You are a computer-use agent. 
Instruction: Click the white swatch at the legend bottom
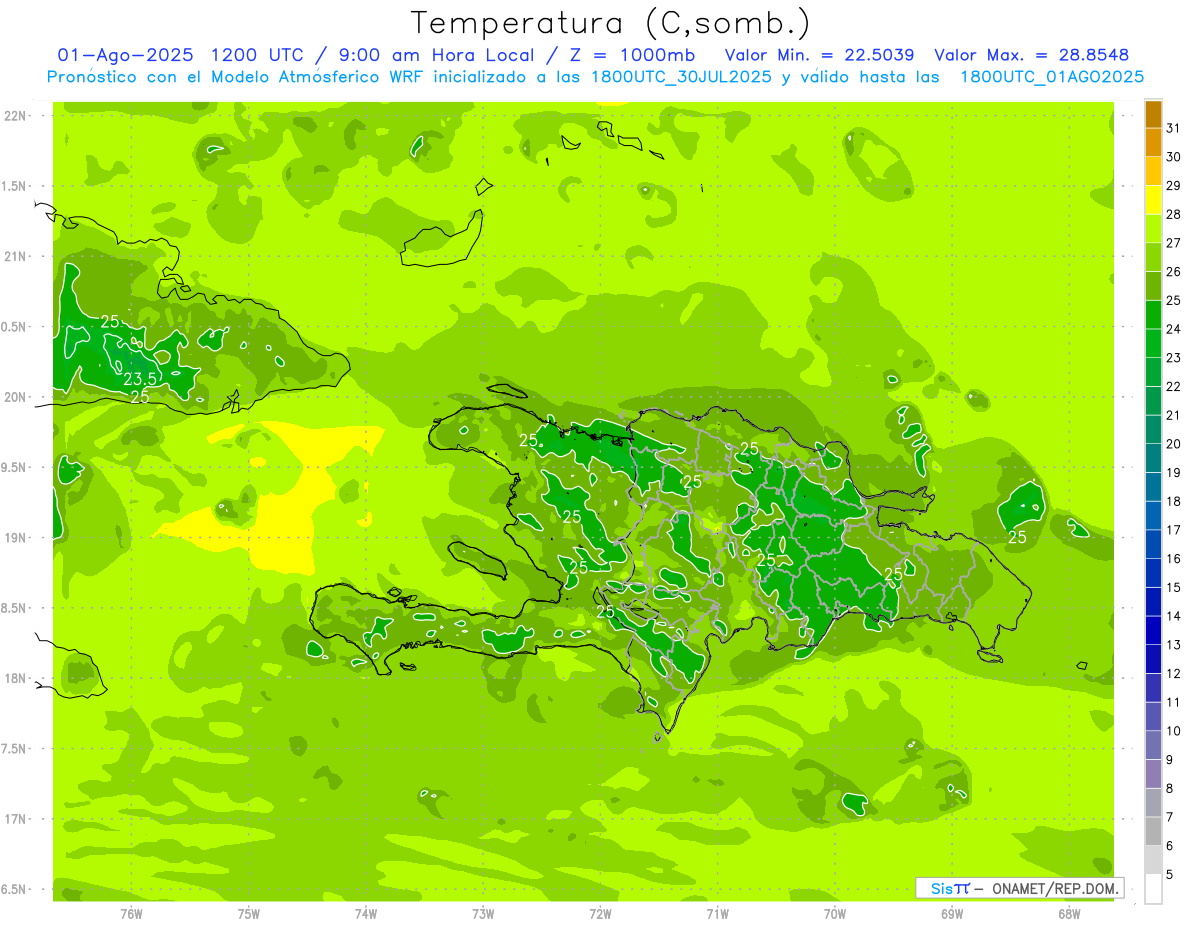[1153, 889]
